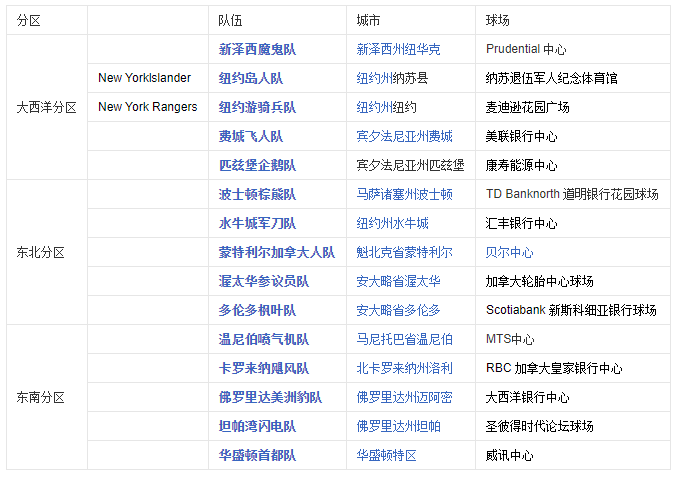Follow the 安大略省渥太华 city link

point(398,281)
